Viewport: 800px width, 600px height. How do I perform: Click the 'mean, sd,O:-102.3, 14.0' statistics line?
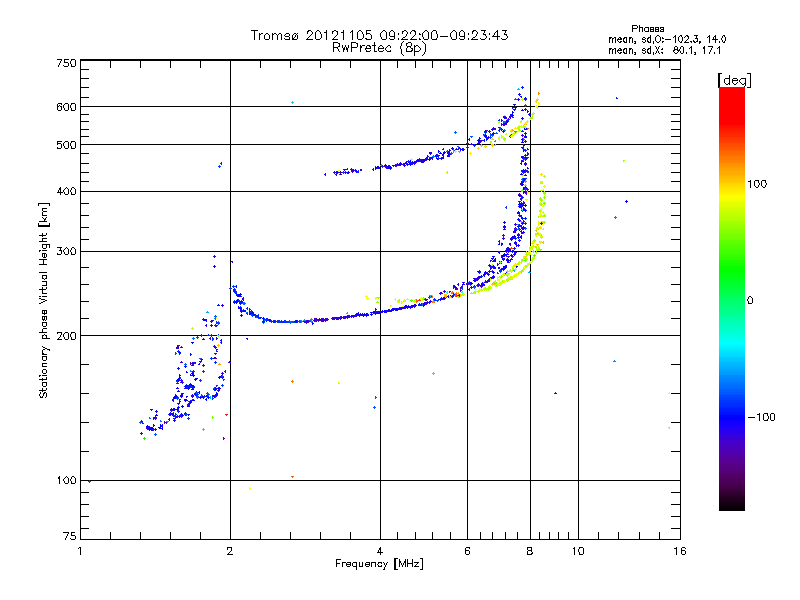(667, 40)
